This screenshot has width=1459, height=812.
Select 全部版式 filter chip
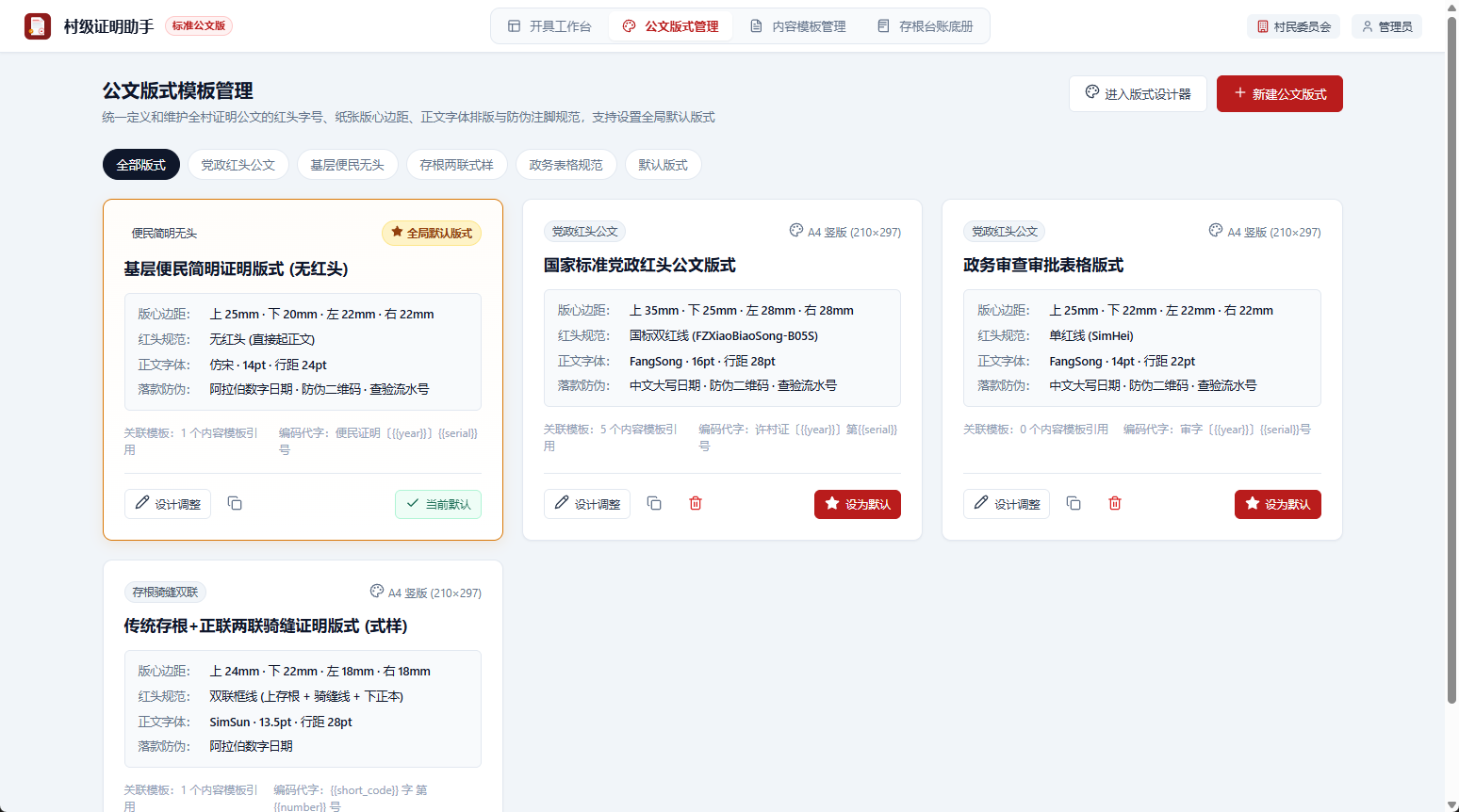pyautogui.click(x=141, y=165)
